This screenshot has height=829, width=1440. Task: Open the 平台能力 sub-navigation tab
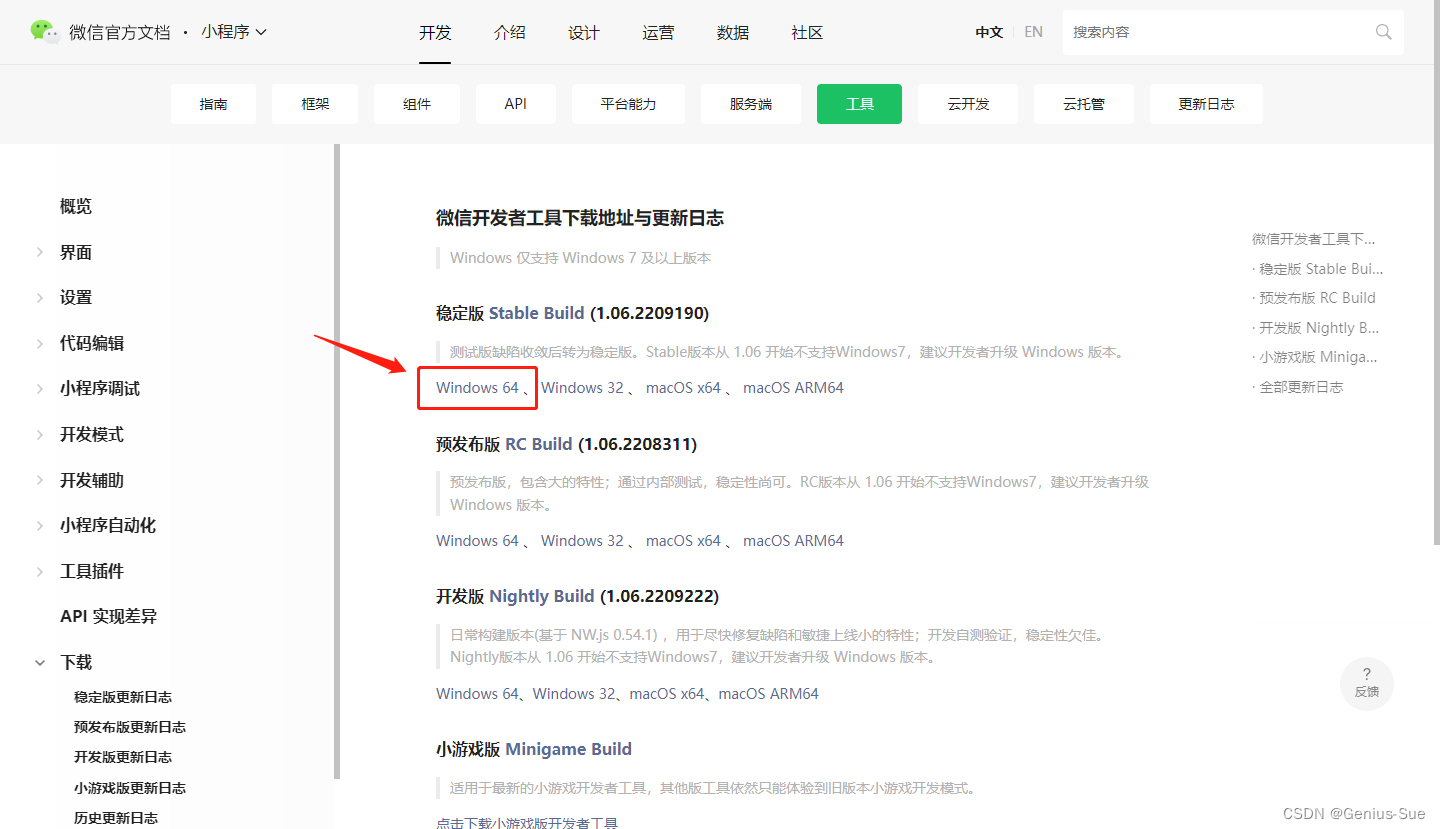tap(628, 104)
